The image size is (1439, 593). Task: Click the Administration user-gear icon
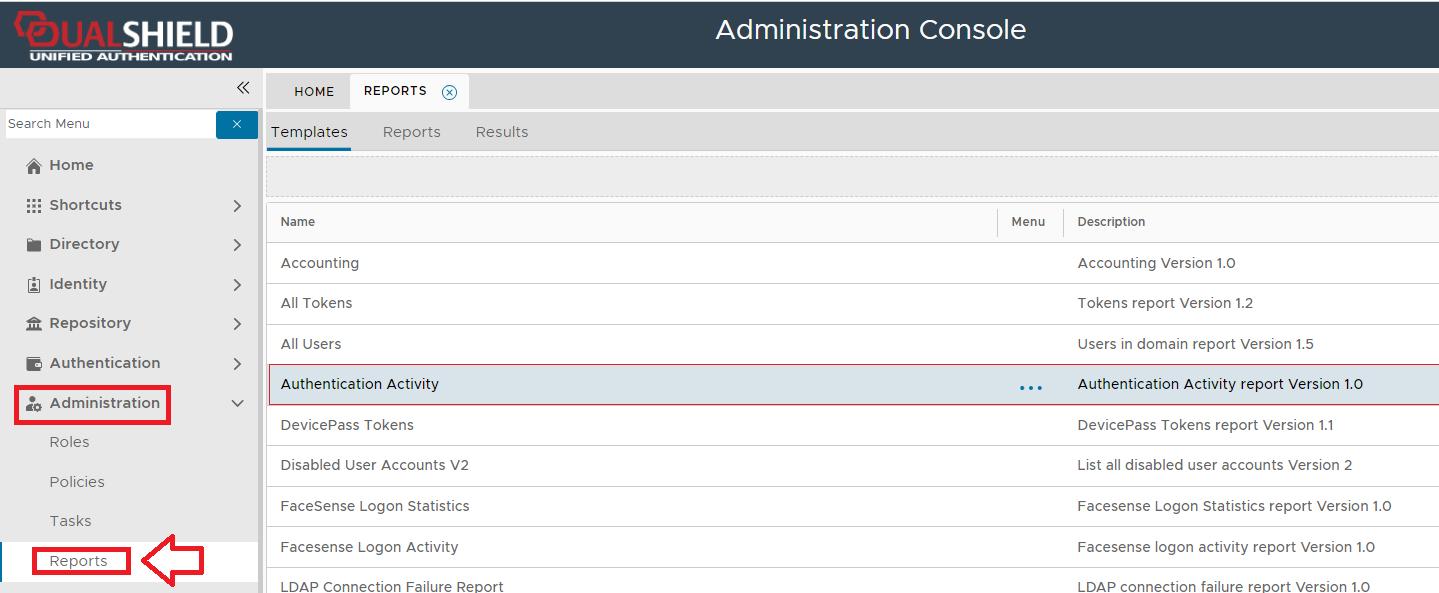(34, 404)
